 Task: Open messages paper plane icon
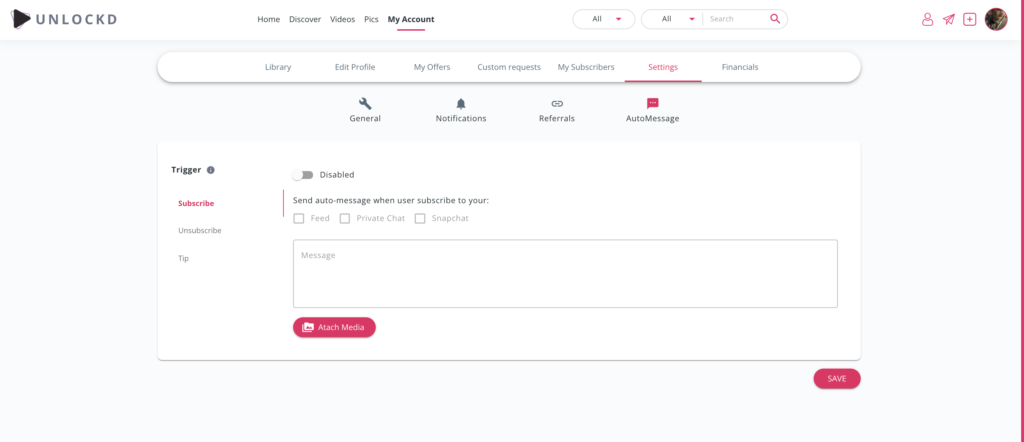coord(948,20)
